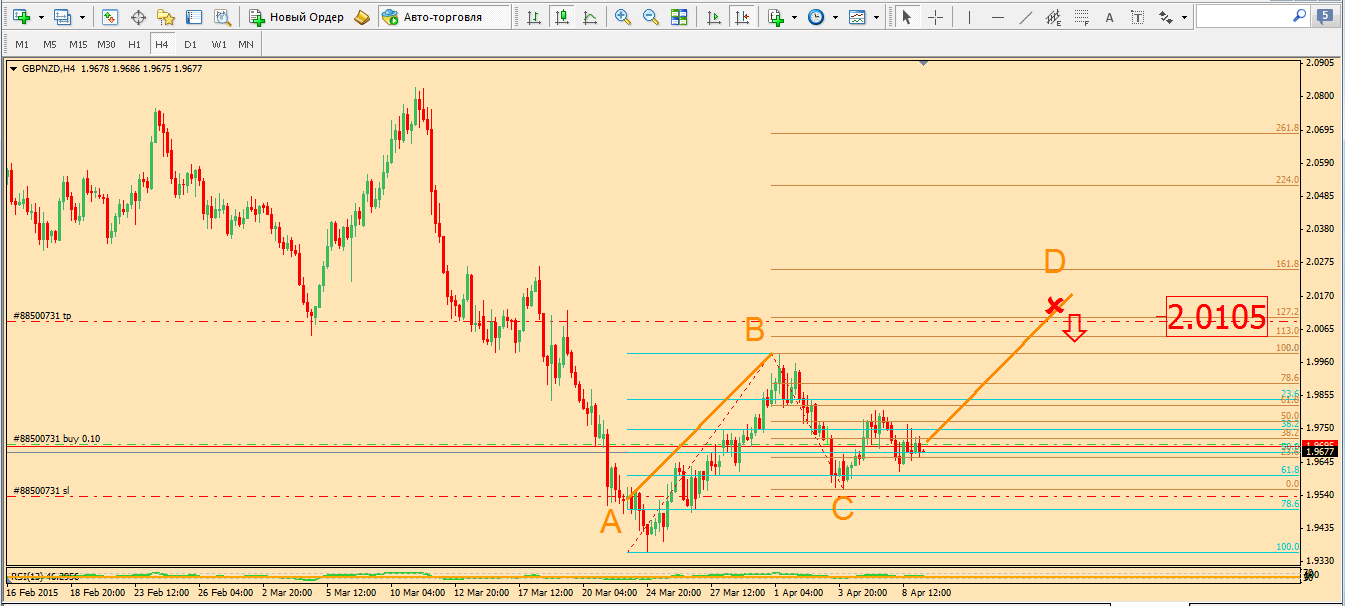Select the Horizontal Line tool
This screenshot has height=606, width=1345.
pyautogui.click(x=997, y=17)
